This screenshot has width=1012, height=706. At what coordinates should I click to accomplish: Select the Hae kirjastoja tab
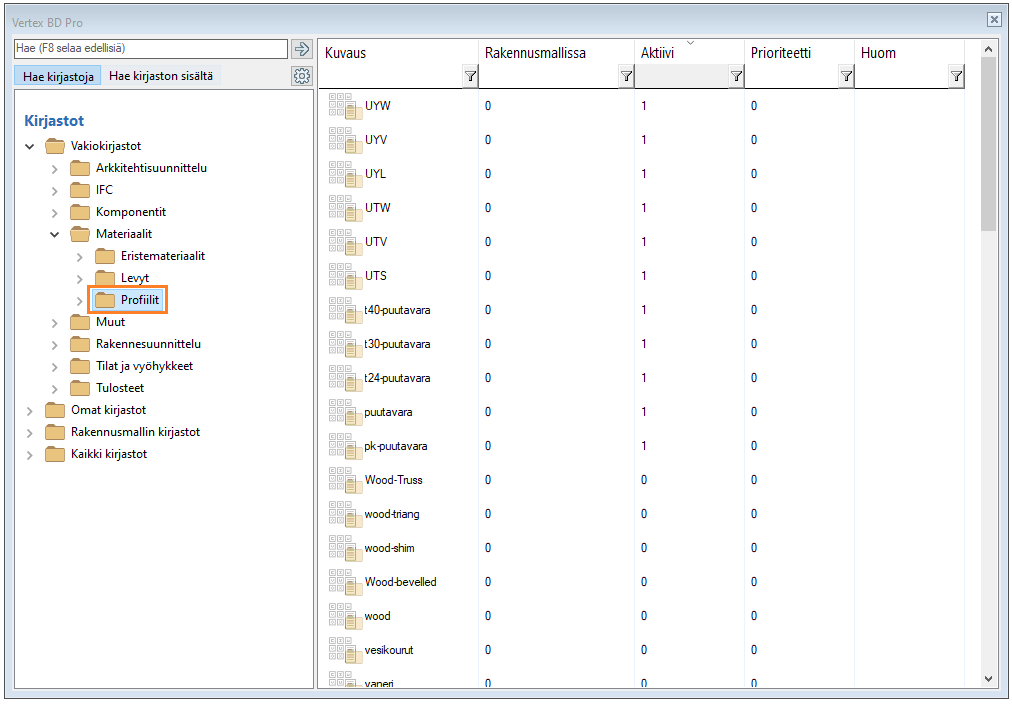(58, 76)
